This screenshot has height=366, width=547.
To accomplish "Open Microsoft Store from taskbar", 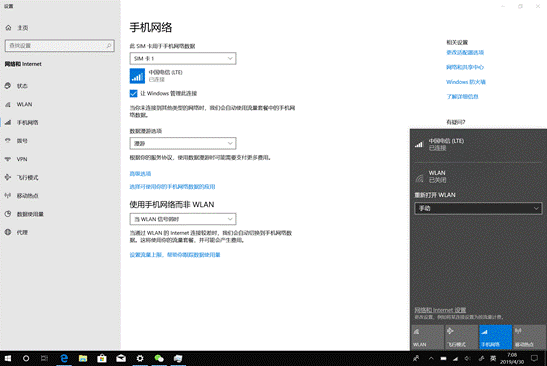I will coord(102,358).
